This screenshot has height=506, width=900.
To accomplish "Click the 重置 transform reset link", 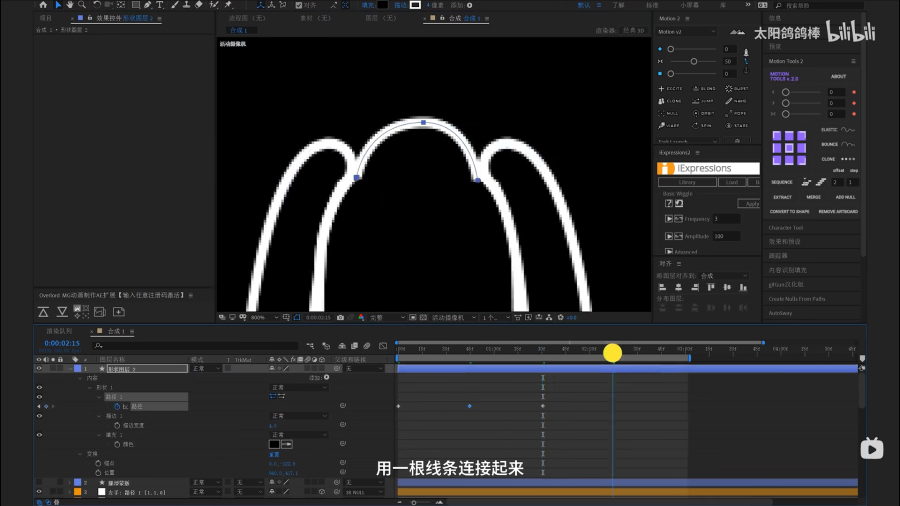I will [274, 454].
